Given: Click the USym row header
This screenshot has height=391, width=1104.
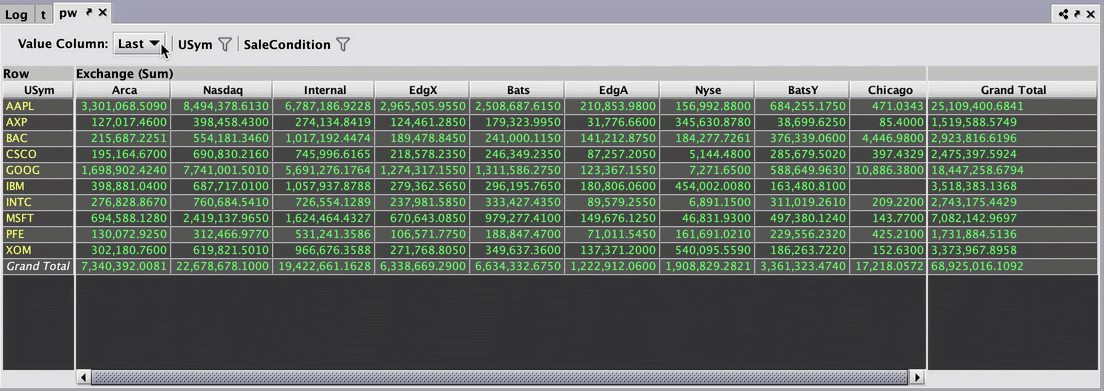Looking at the screenshot, I should point(38,89).
